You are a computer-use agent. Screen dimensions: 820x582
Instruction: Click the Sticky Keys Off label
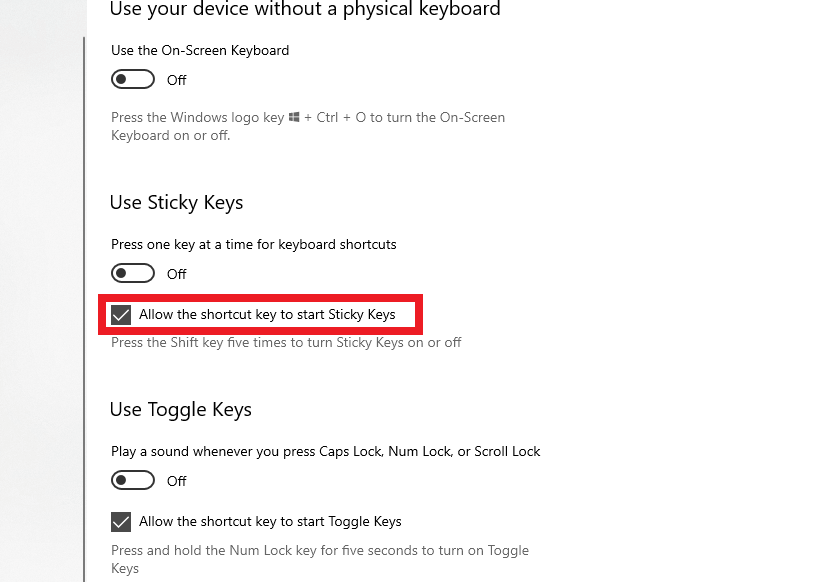pyautogui.click(x=176, y=273)
